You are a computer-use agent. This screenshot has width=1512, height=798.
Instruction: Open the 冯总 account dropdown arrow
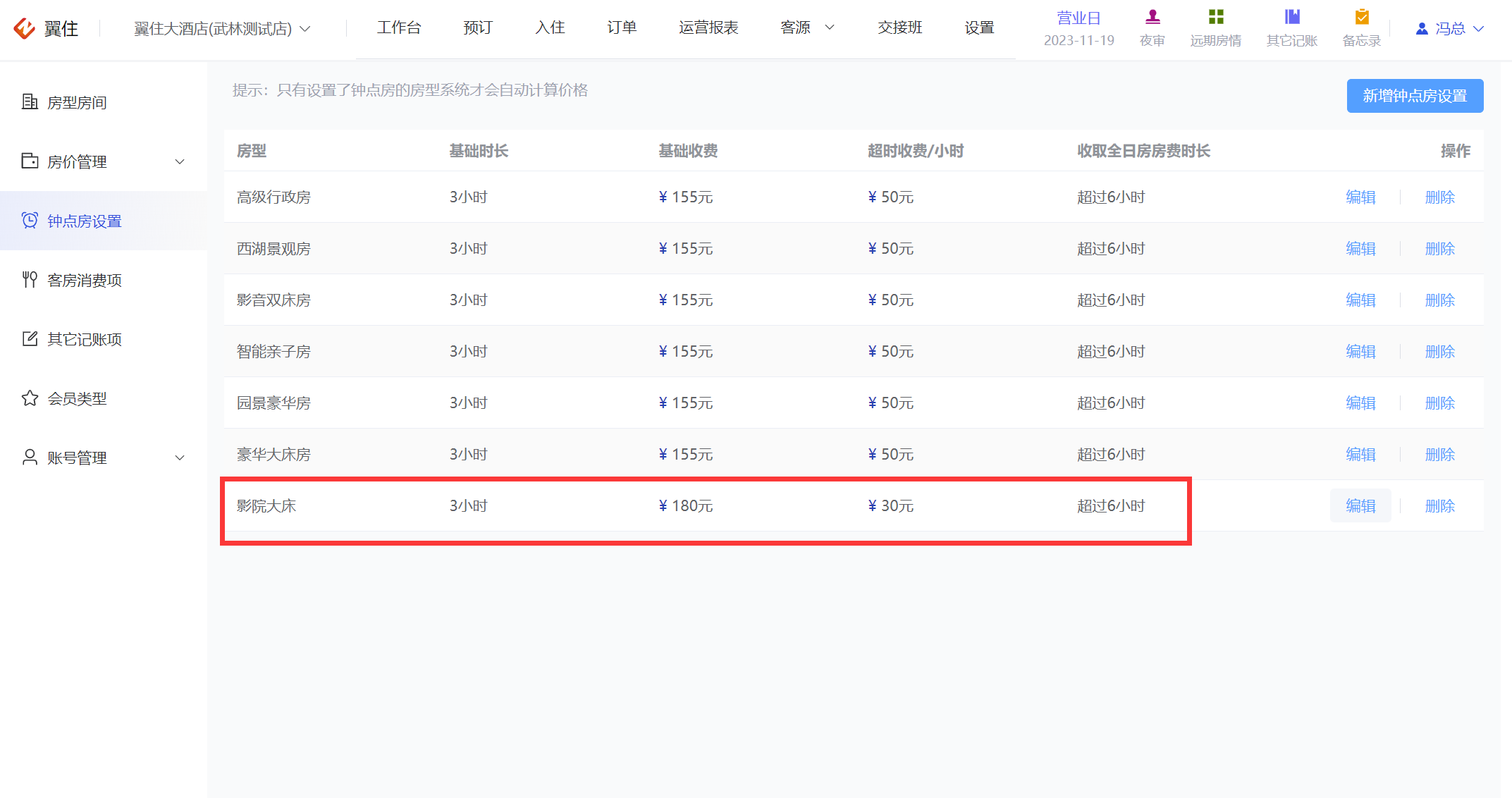point(1479,29)
